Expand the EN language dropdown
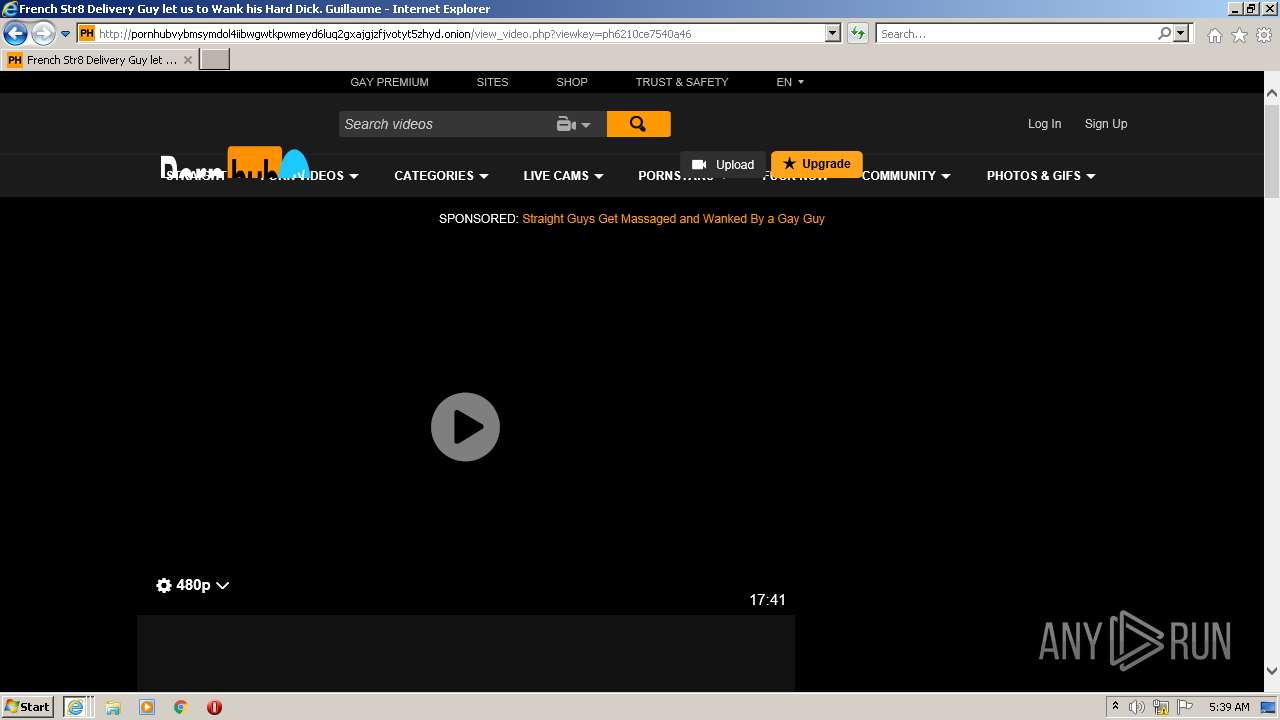This screenshot has width=1280, height=720. [790, 82]
